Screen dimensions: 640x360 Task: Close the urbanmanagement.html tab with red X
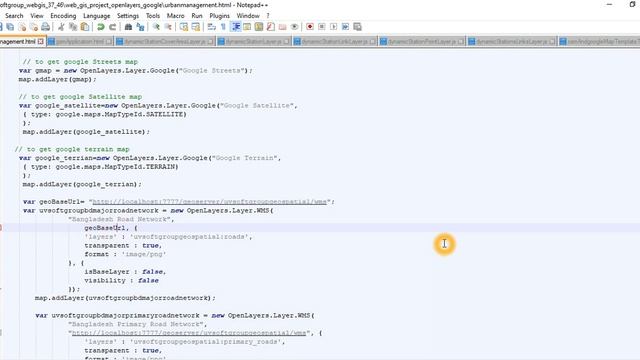point(40,42)
